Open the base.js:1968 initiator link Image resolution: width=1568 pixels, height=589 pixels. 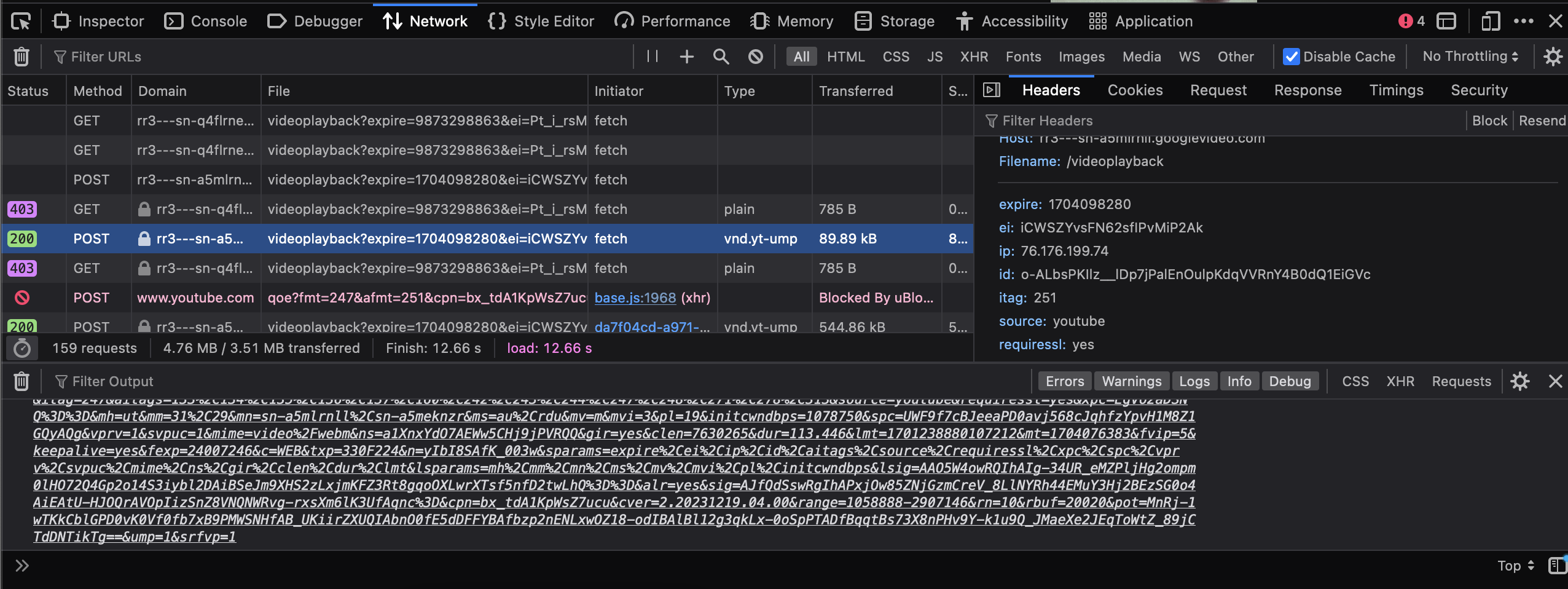[x=635, y=298]
